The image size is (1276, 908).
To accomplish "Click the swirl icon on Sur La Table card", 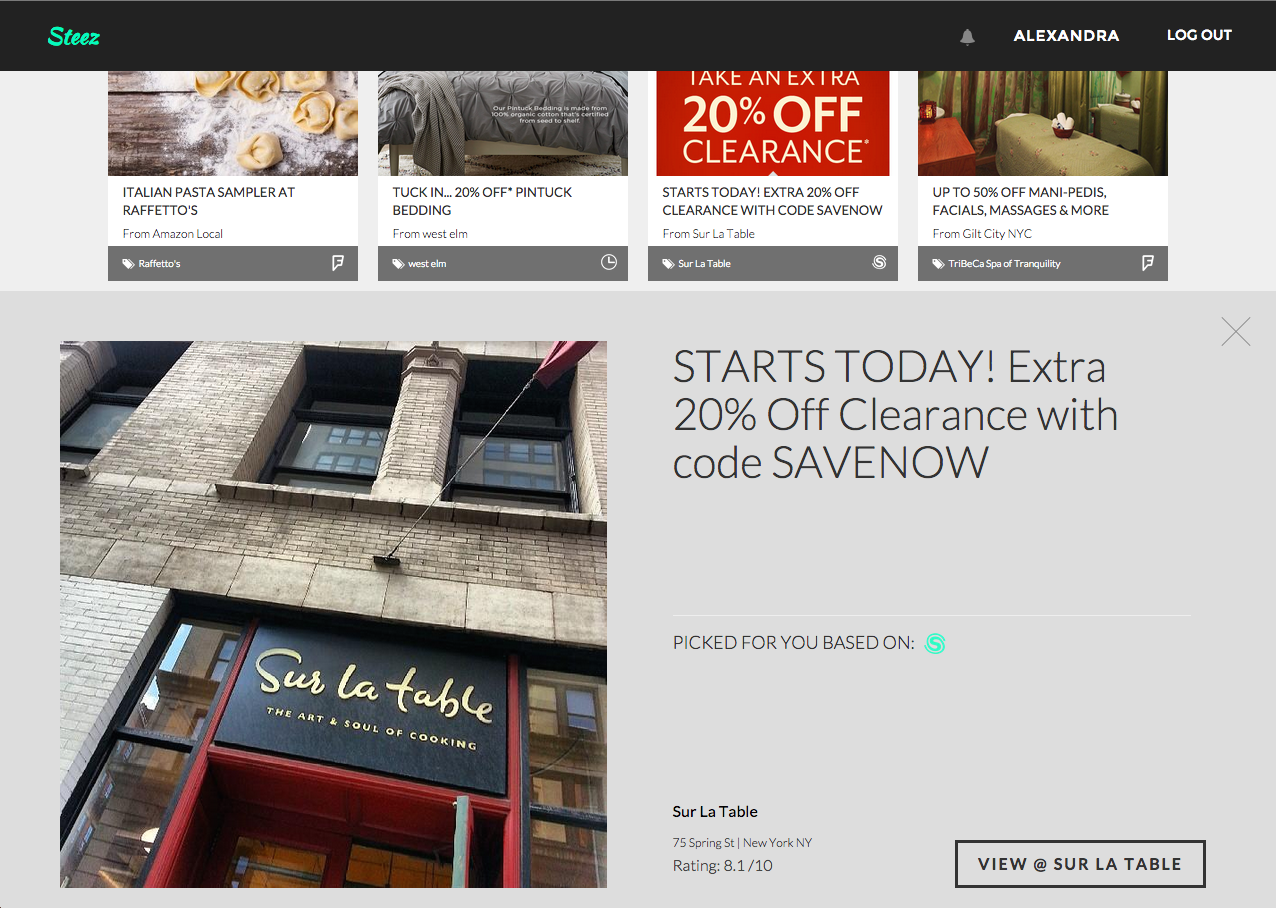I will 879,263.
